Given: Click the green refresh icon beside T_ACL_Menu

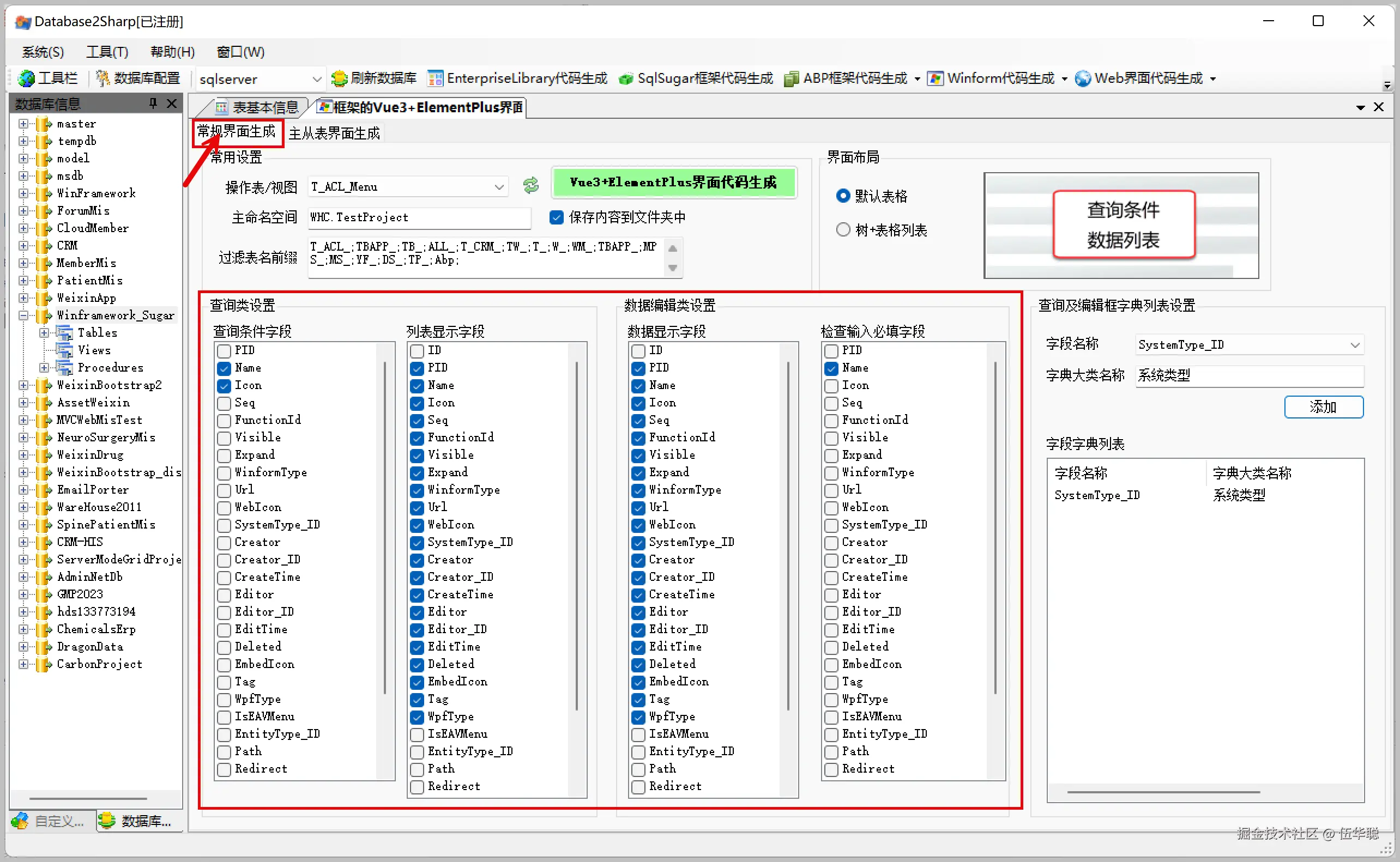Looking at the screenshot, I should click(531, 185).
